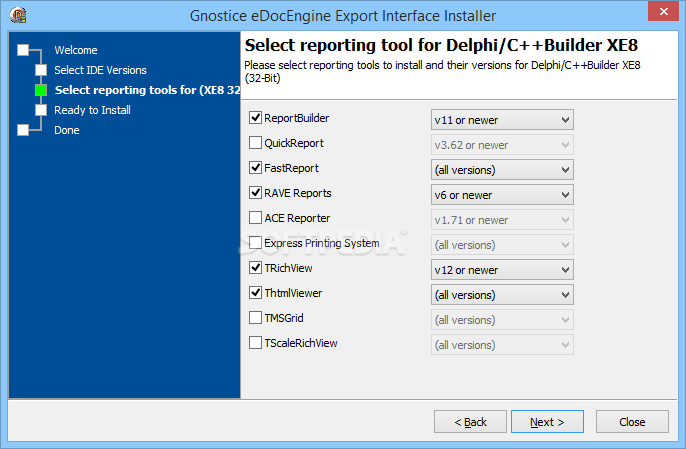
Task: Expand FastReport version dropdown
Action: click(502, 170)
